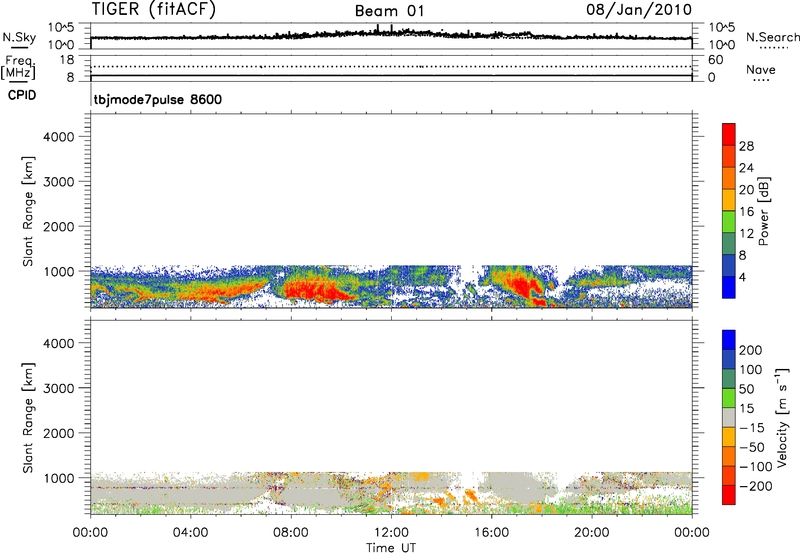Select Velocity colorbar yellow segment -15 to -50
Screen dimensions: 800x554
point(729,437)
